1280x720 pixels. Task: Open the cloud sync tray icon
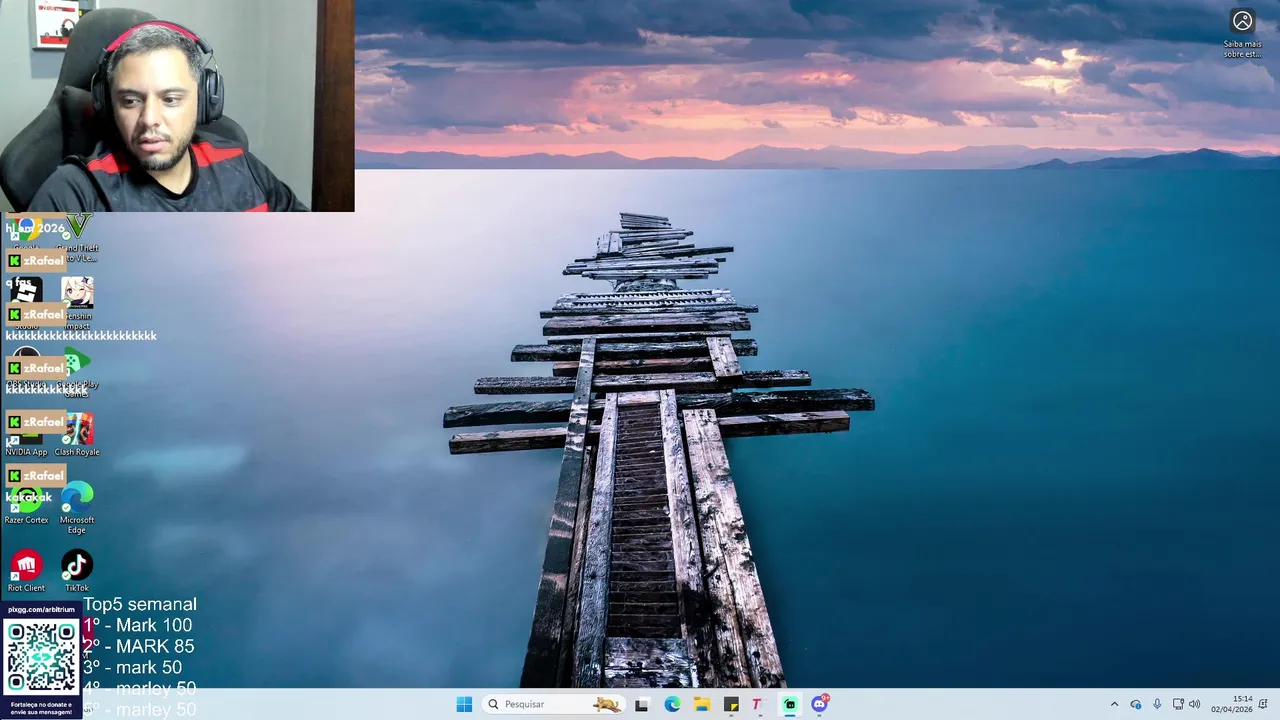coord(1135,704)
